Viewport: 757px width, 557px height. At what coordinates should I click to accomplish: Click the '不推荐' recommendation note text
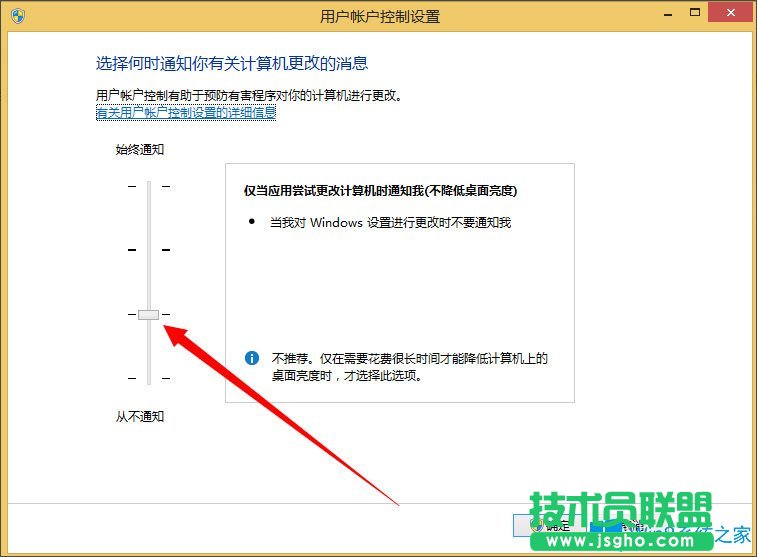409,367
